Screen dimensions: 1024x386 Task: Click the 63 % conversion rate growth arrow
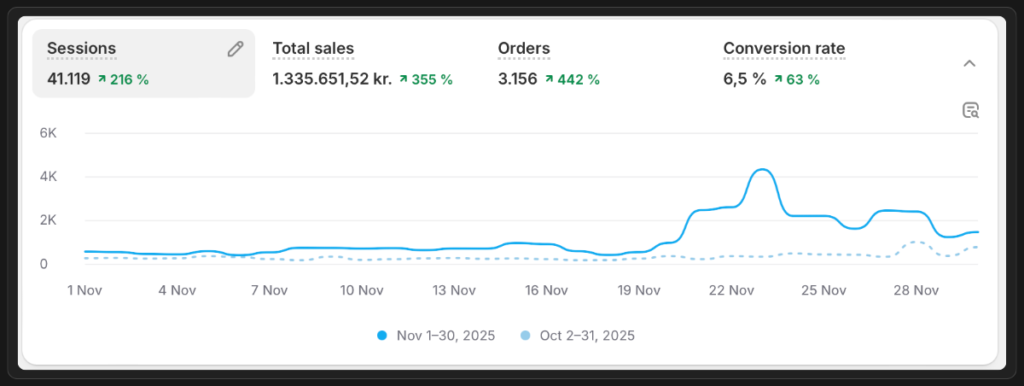click(778, 80)
